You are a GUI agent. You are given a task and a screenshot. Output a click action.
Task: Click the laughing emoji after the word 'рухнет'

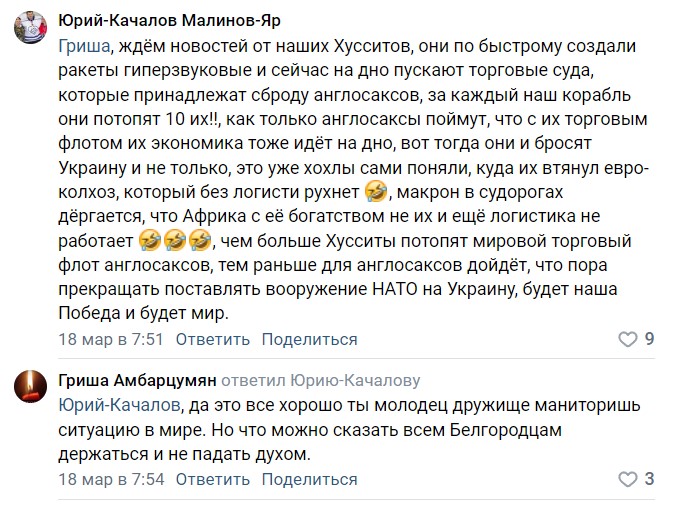click(x=347, y=190)
